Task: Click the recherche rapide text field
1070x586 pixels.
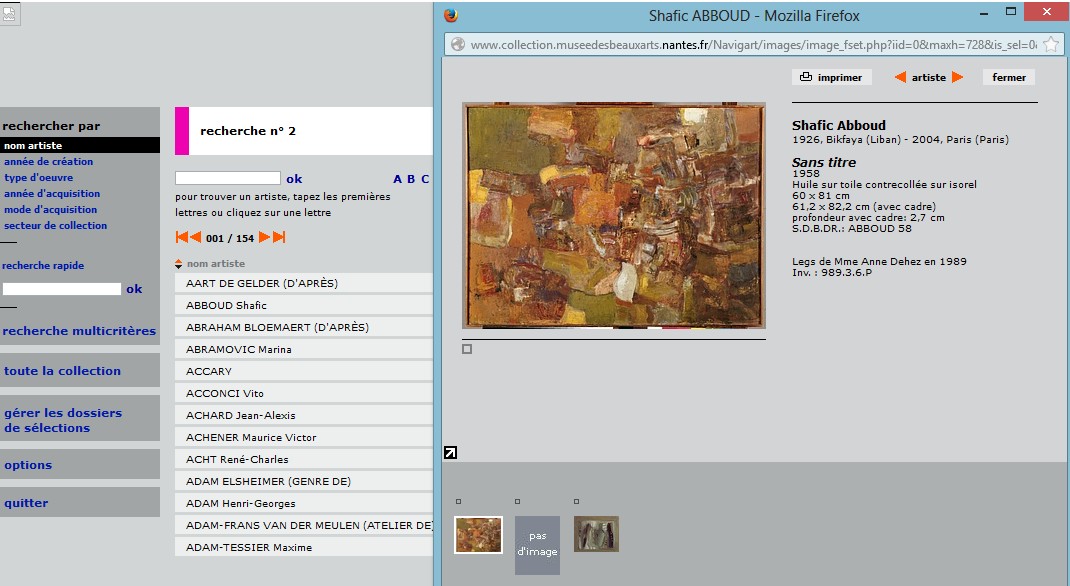Action: (62, 289)
